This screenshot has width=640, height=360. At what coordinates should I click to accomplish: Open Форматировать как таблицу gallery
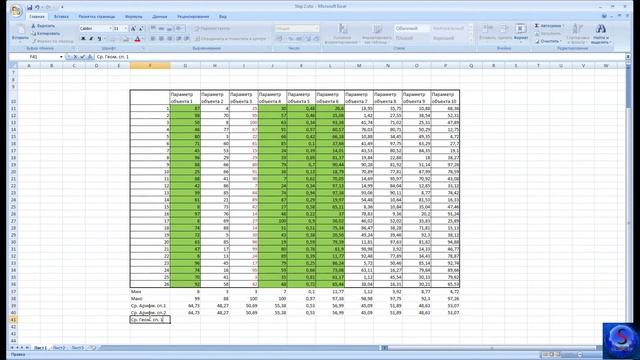coord(377,34)
